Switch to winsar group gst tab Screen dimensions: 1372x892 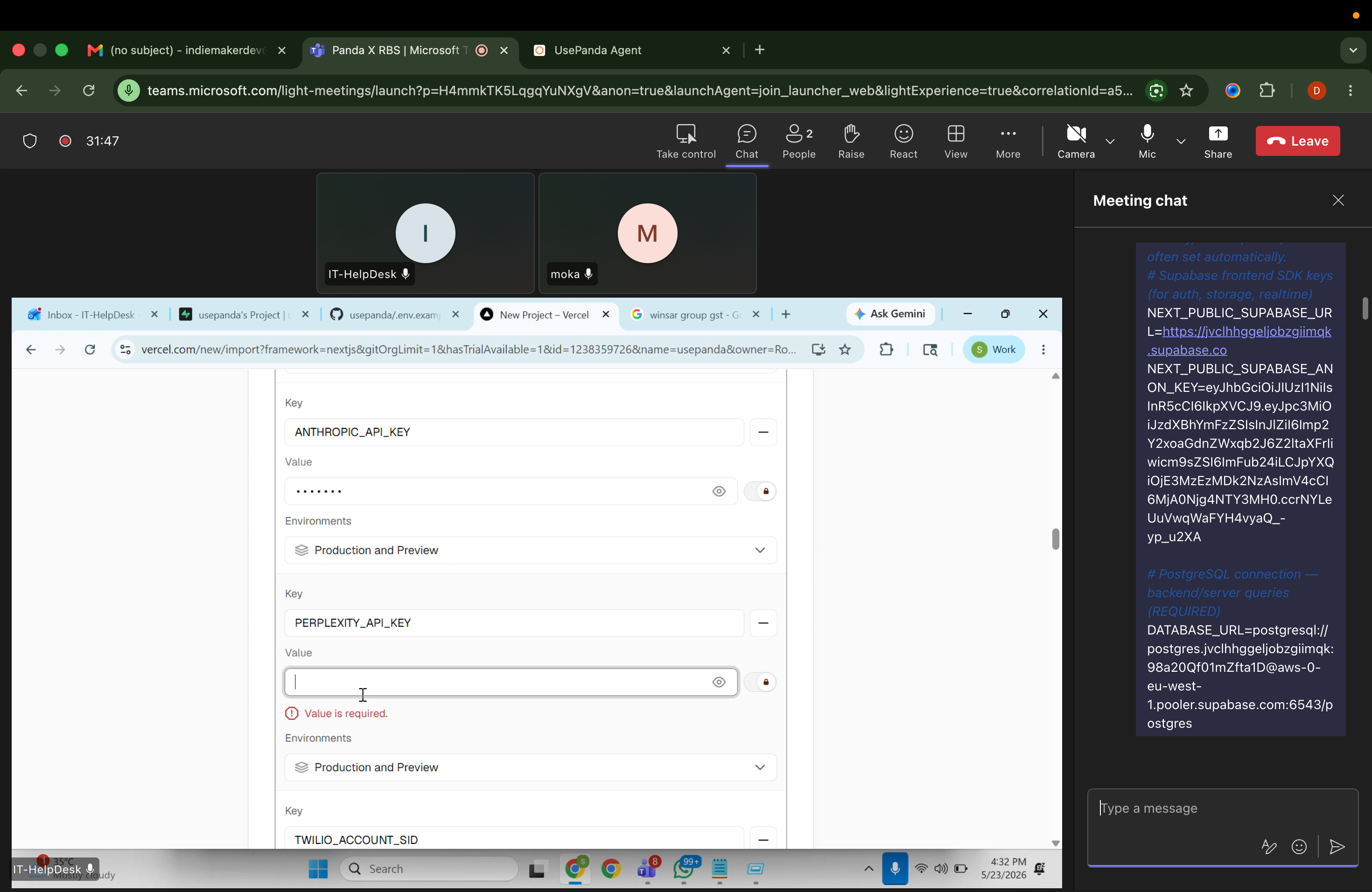(695, 314)
